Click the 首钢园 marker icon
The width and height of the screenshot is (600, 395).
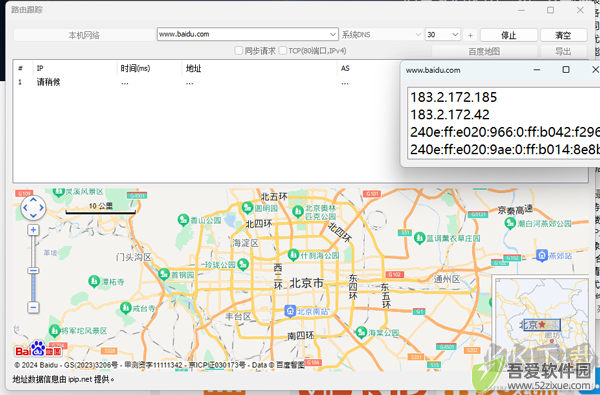tap(164, 274)
